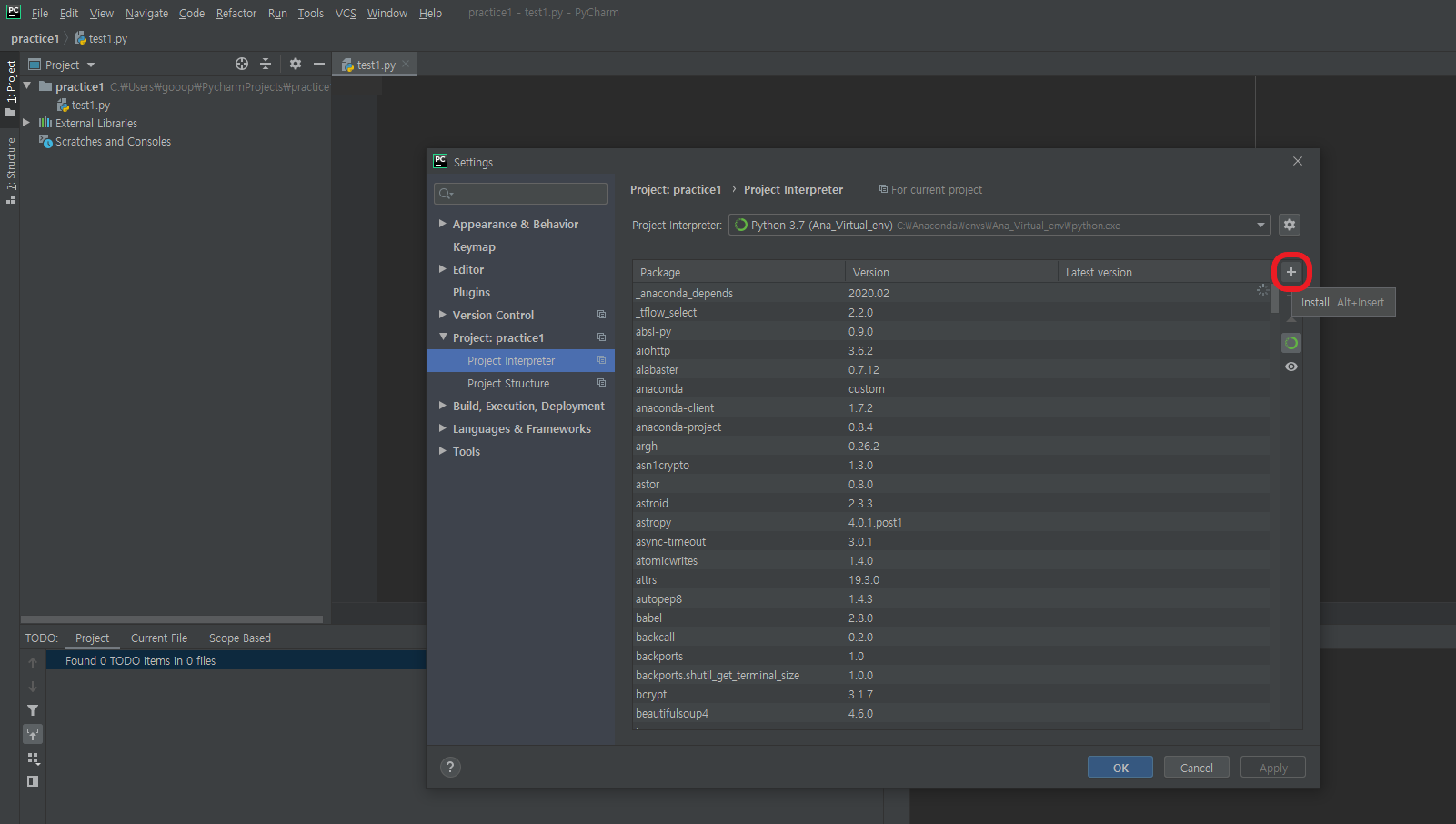Screen dimensions: 1456x824
Task: Toggle TODO autoscroll to source icon
Action: [x=33, y=734]
